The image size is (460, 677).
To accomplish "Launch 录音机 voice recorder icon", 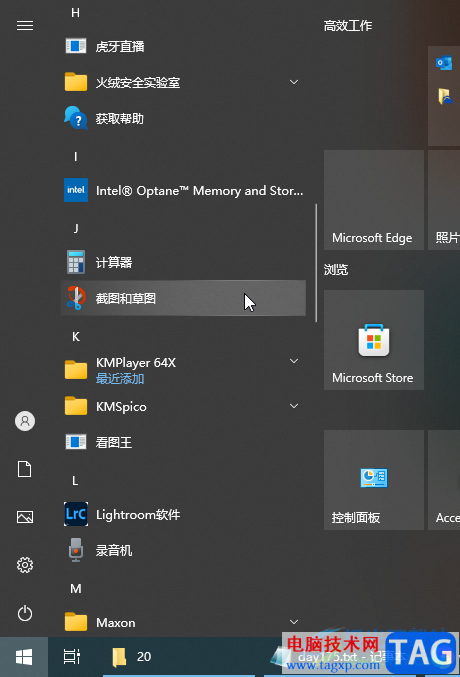I will 76,550.
